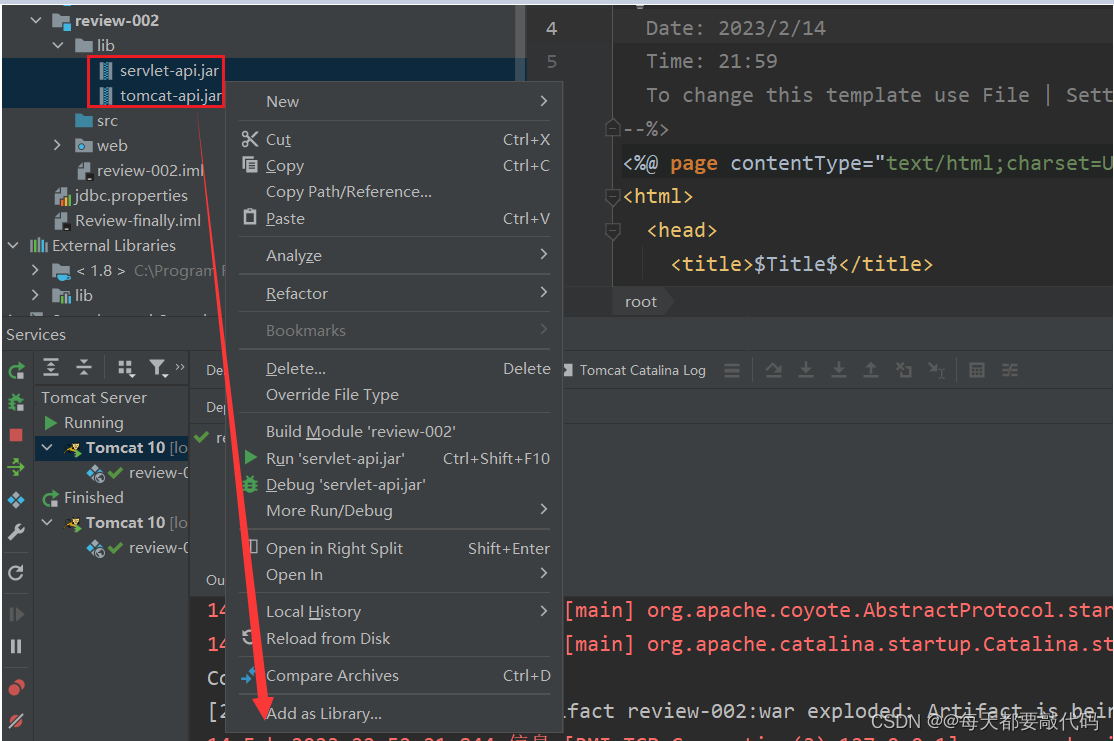1114x741 pixels.
Task: Choose Build Module 'review-002'
Action: click(x=395, y=432)
